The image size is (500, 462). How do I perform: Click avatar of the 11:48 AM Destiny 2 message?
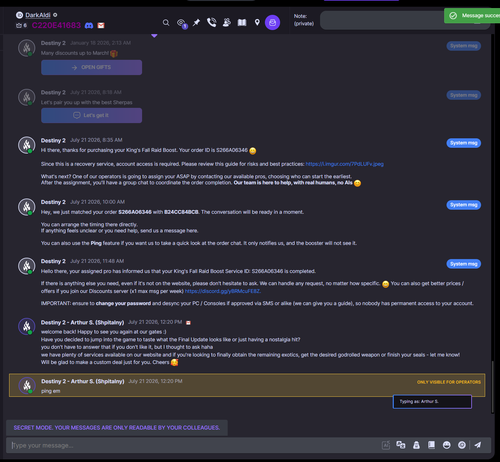tap(27, 266)
